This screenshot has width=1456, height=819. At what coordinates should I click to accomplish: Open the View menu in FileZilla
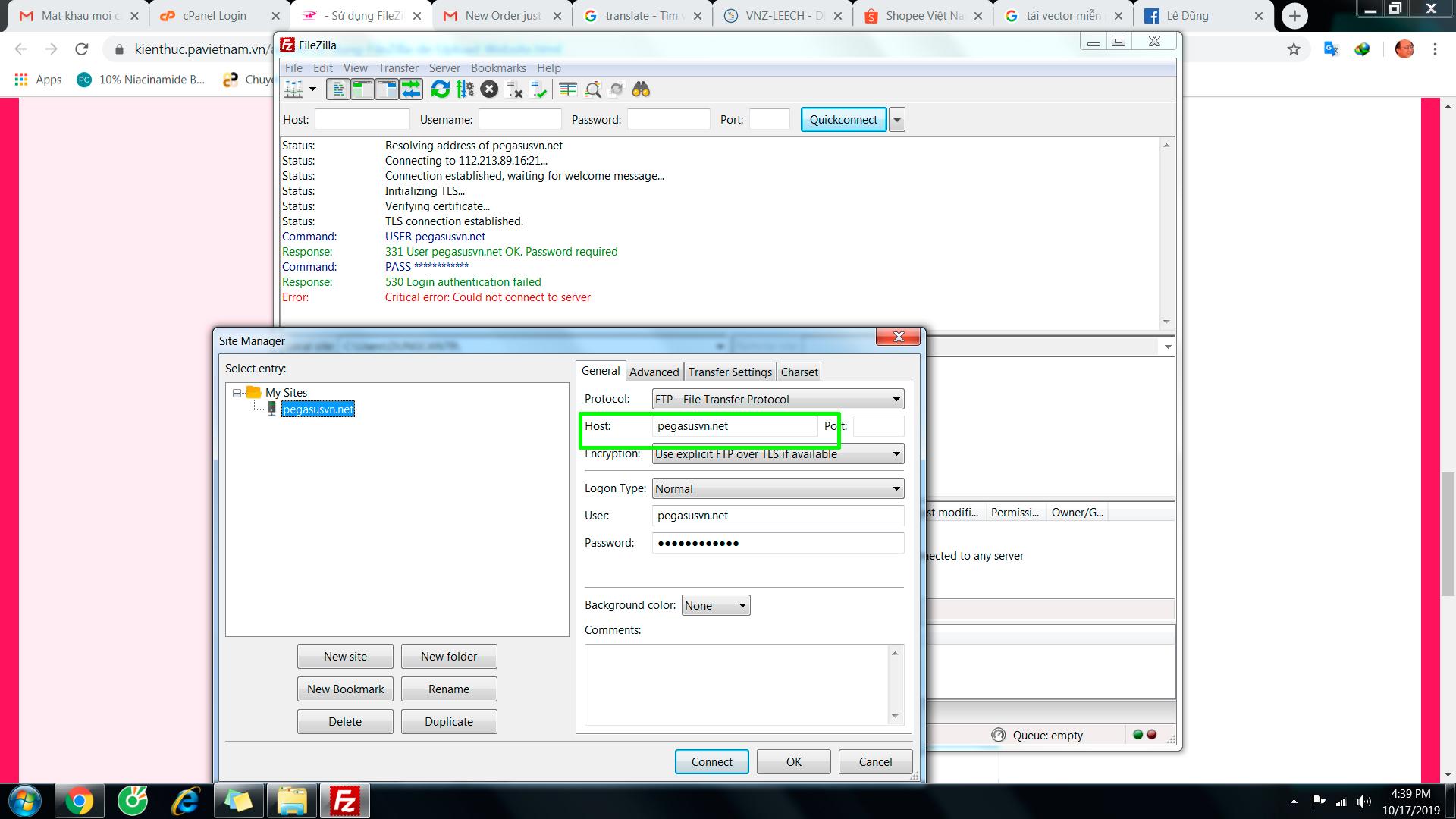(355, 67)
